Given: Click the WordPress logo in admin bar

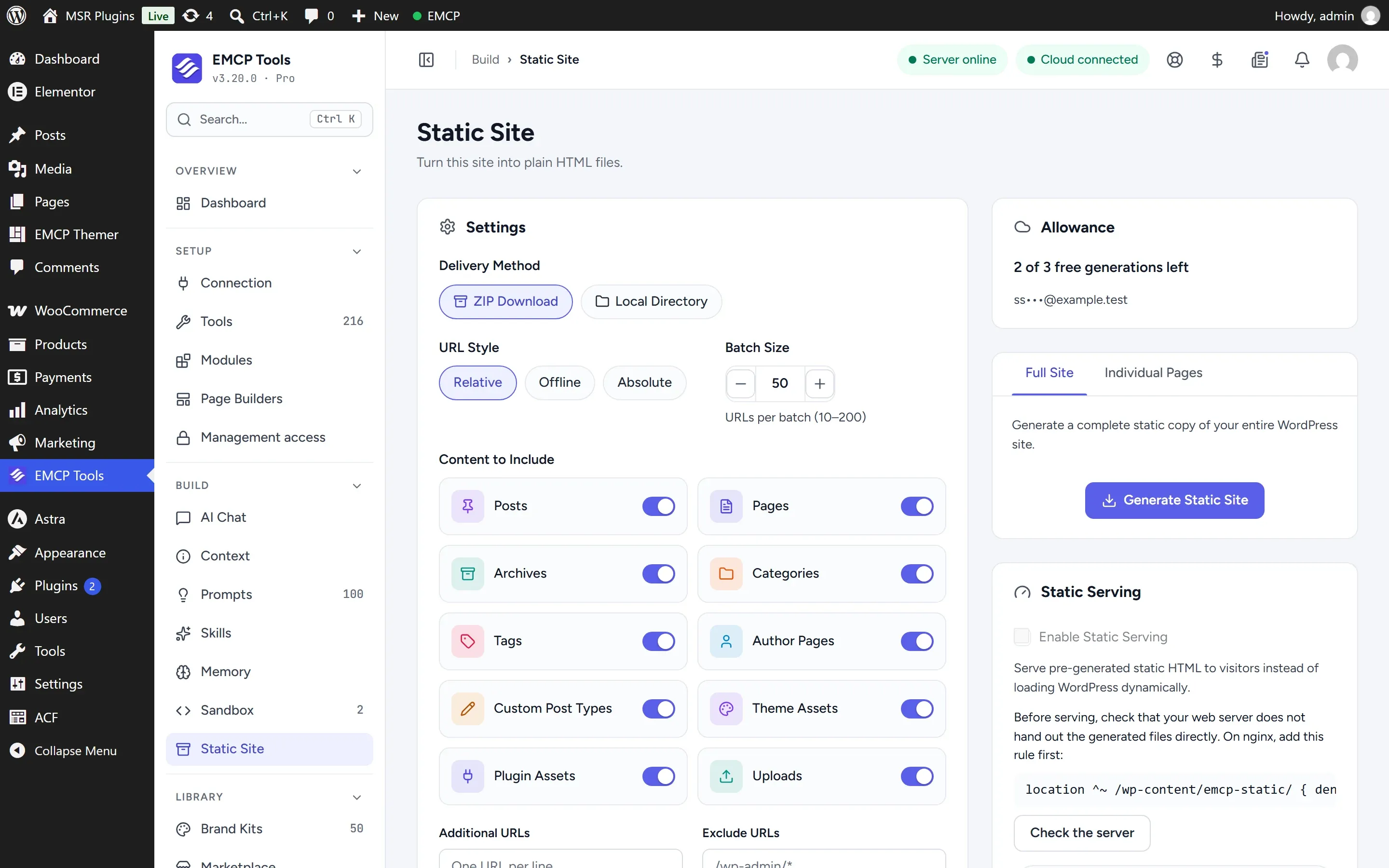Looking at the screenshot, I should (x=16, y=15).
